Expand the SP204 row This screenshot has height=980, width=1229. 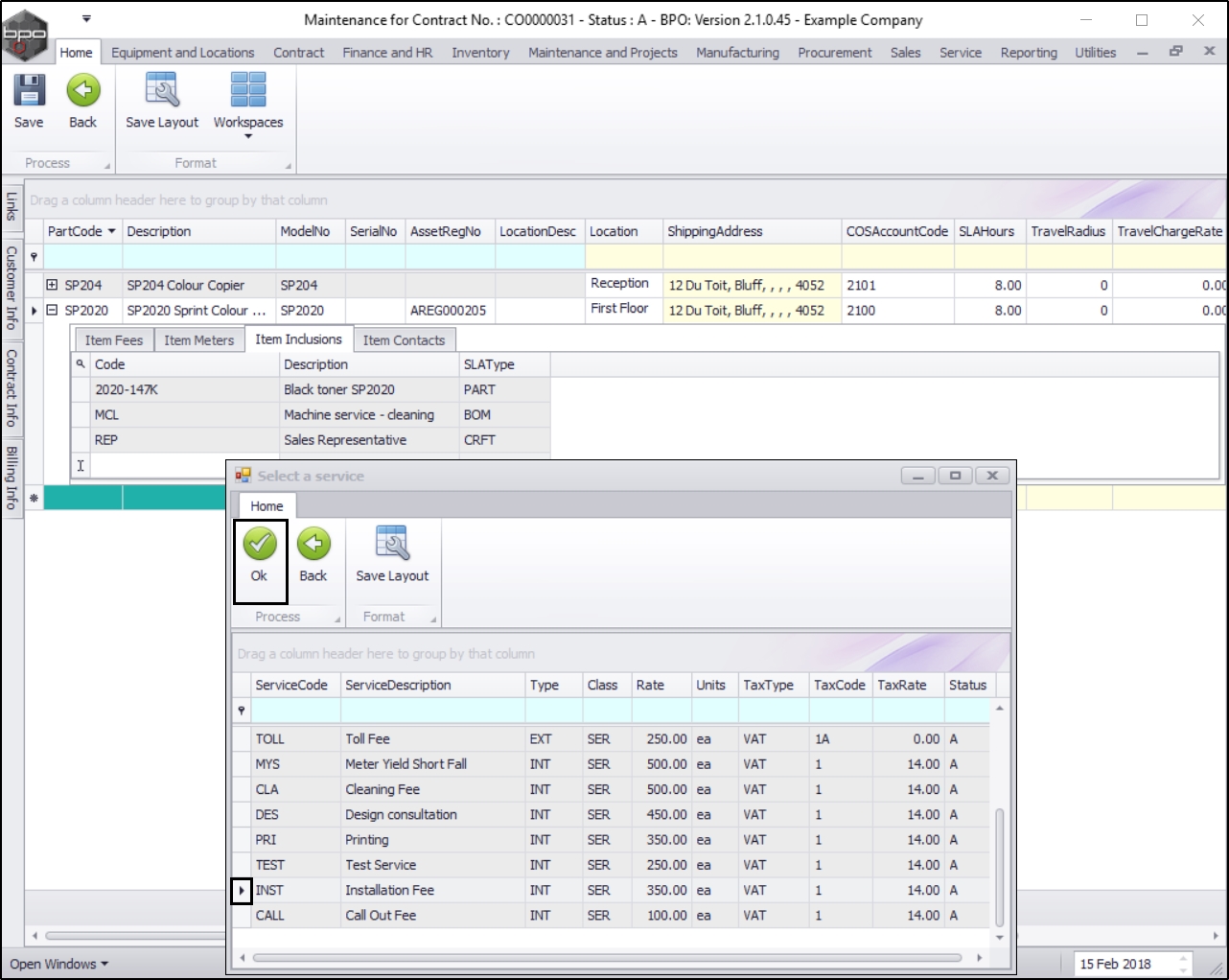53,285
